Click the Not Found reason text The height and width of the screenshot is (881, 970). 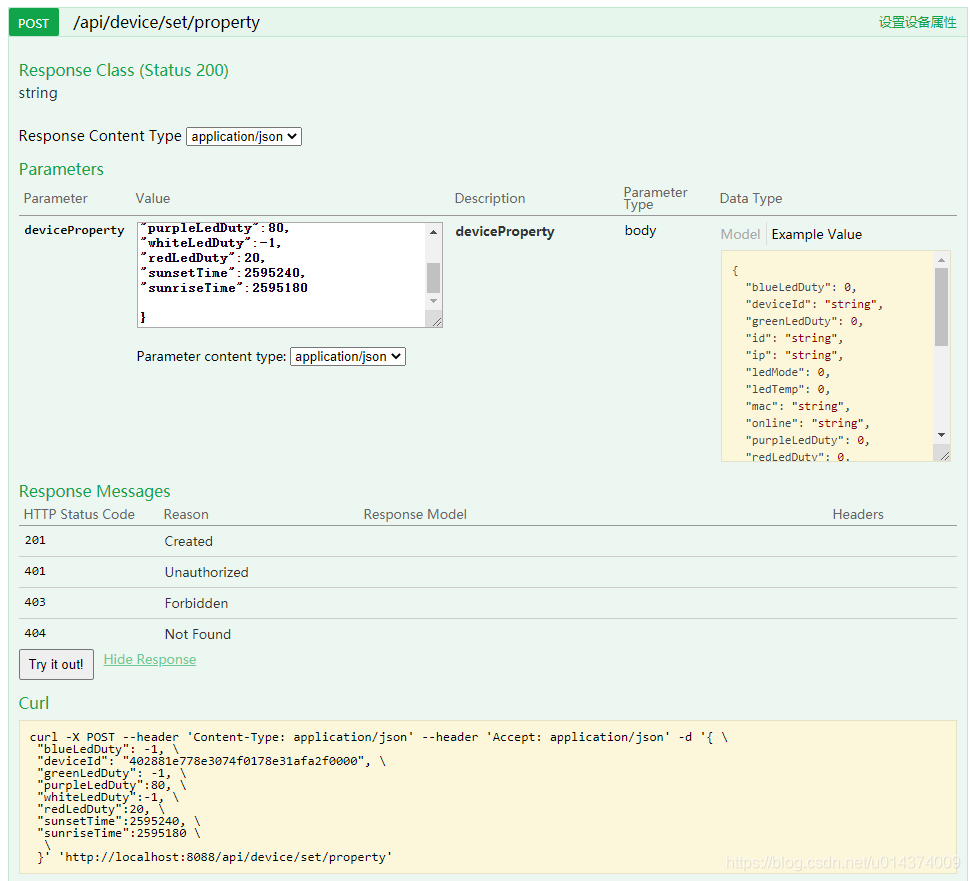click(x=198, y=634)
